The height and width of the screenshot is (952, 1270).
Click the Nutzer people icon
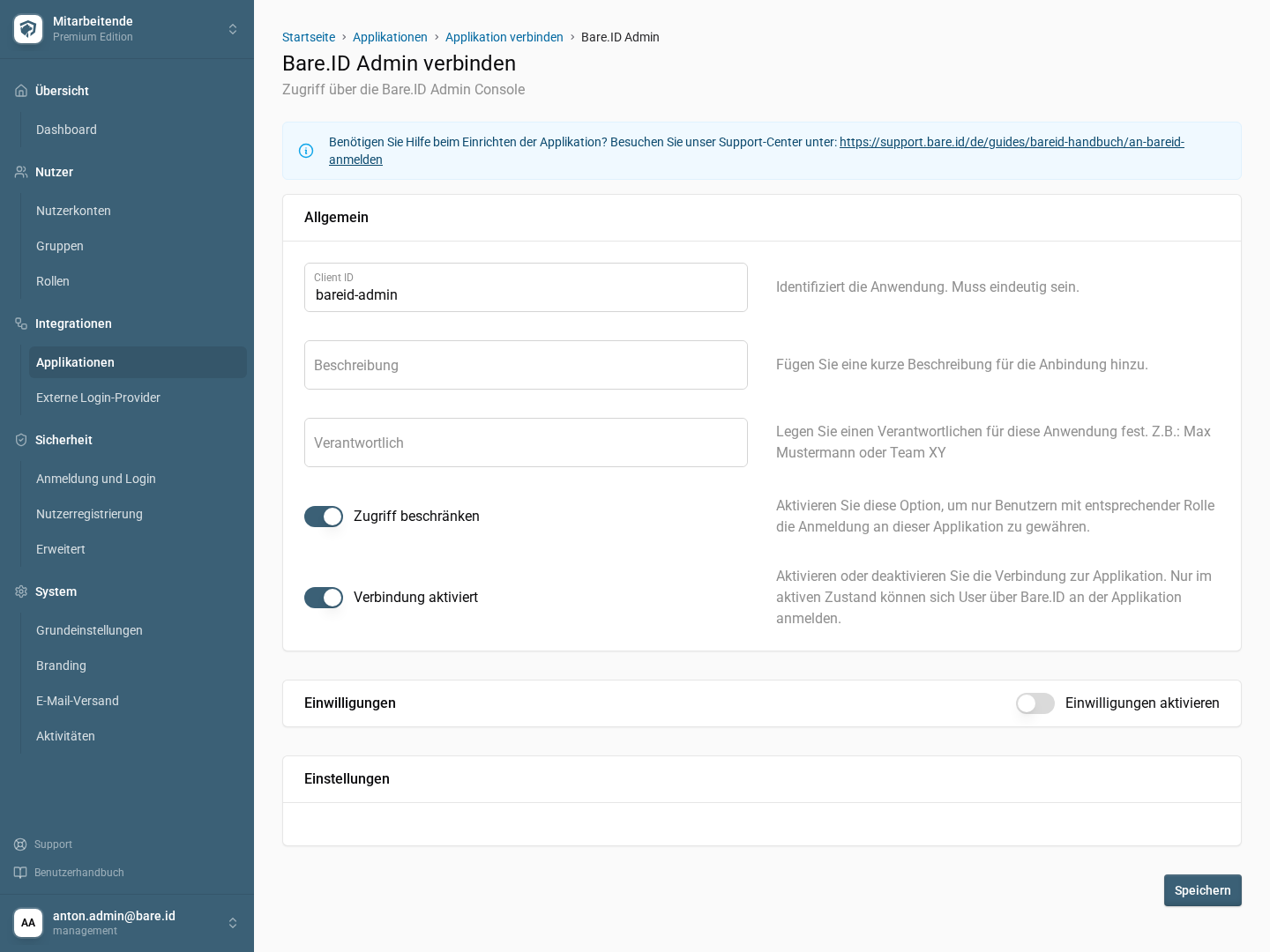[x=21, y=172]
